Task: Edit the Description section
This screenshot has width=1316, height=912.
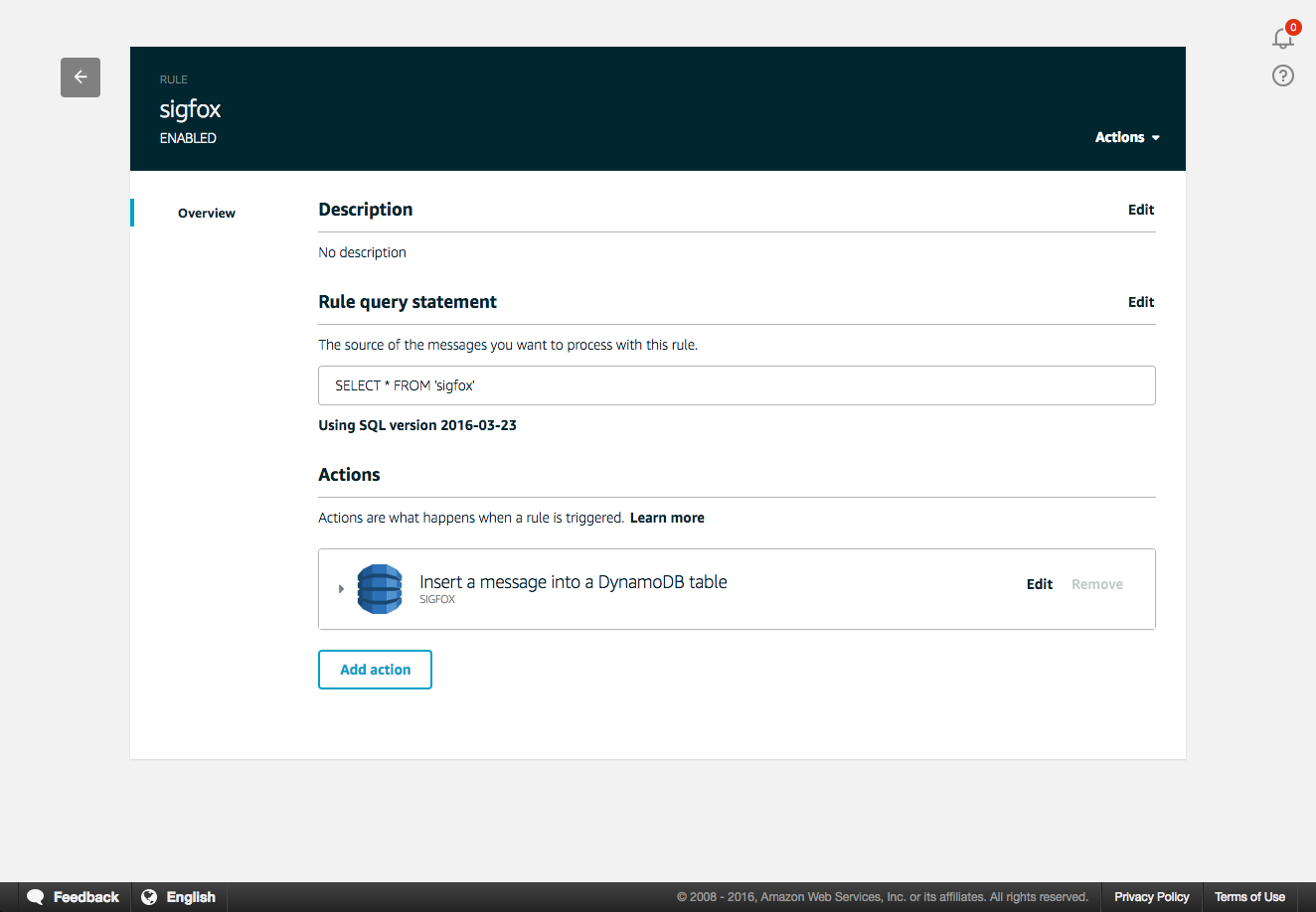Action: click(1141, 210)
